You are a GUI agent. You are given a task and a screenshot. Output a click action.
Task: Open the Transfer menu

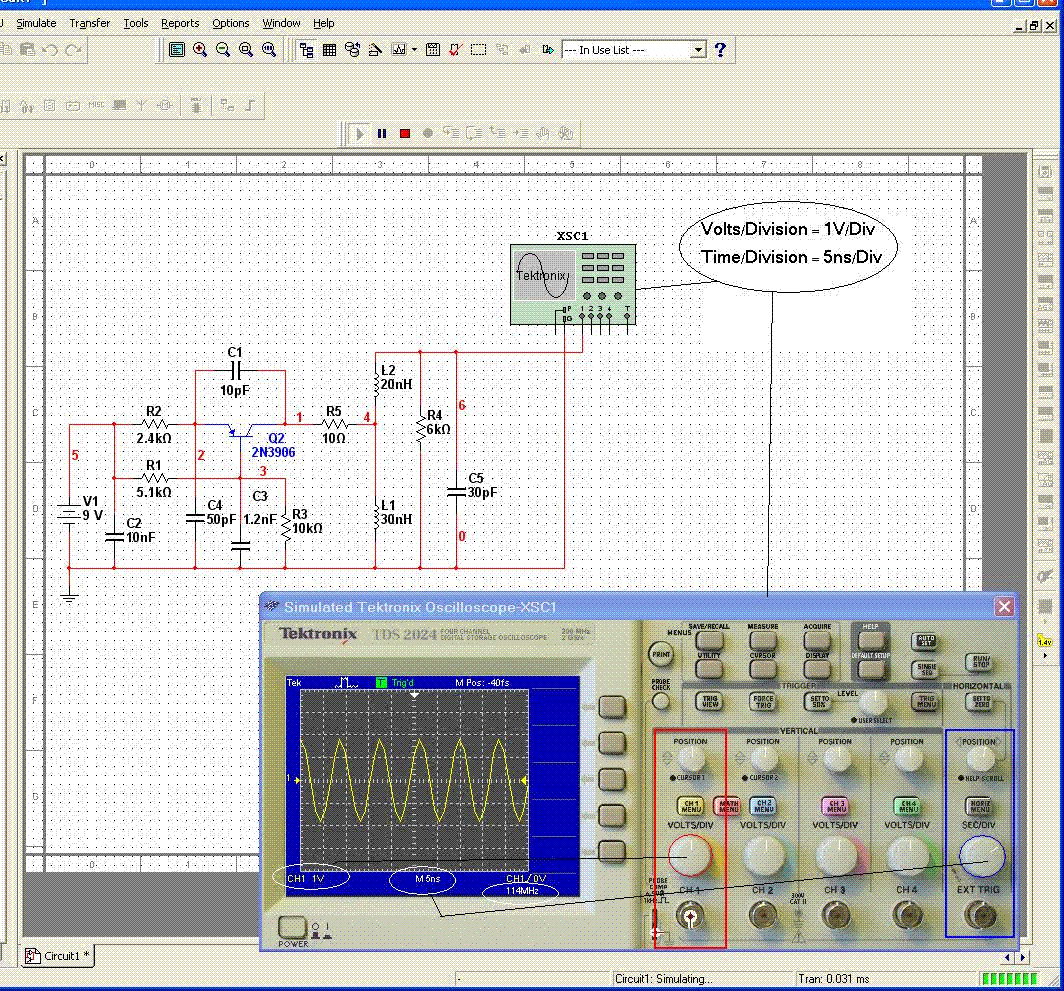point(90,23)
